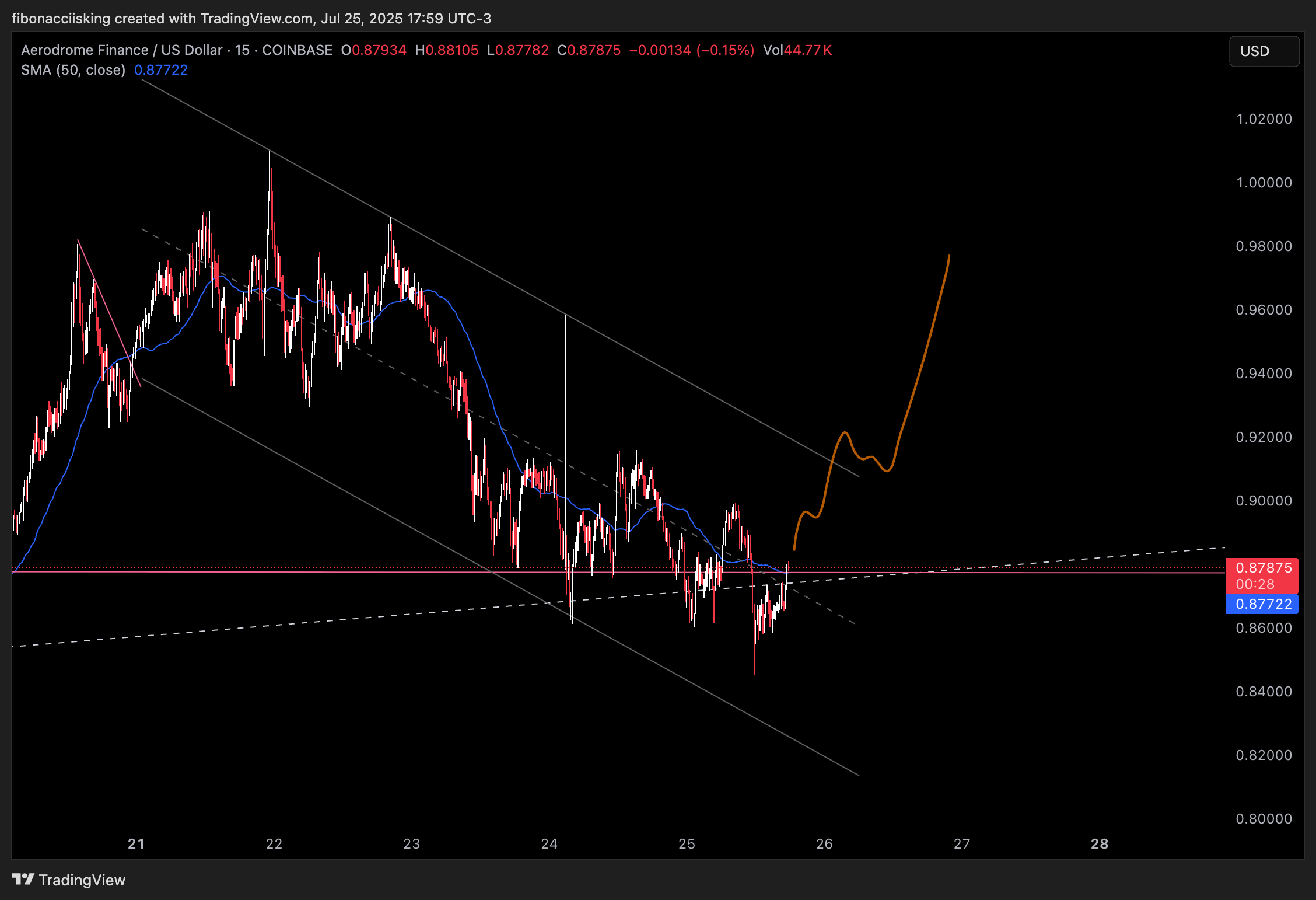The width and height of the screenshot is (1316, 900).
Task: Click the 0.94000 price axis label
Action: point(1264,374)
